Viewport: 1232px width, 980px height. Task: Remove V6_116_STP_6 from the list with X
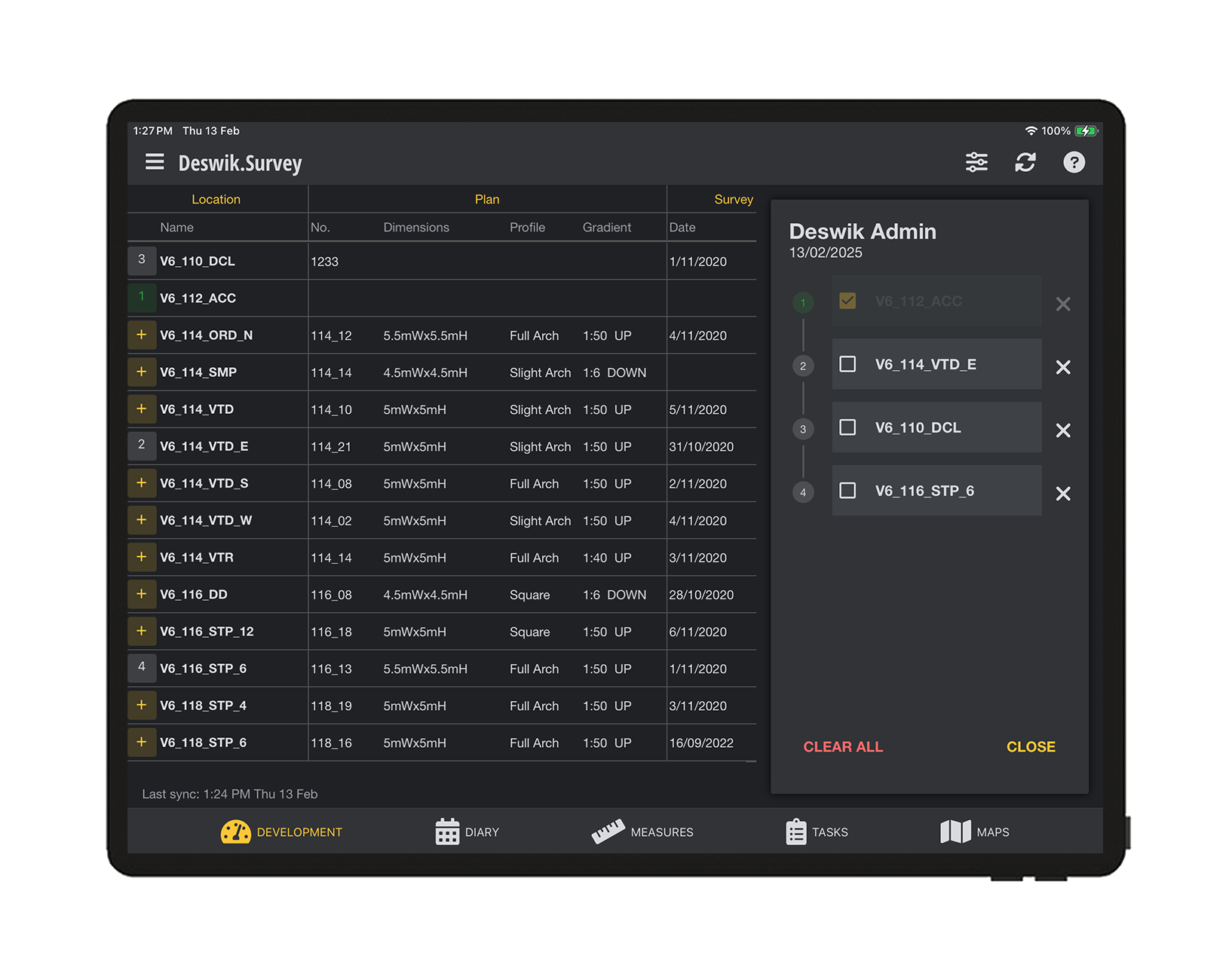pyautogui.click(x=1063, y=494)
